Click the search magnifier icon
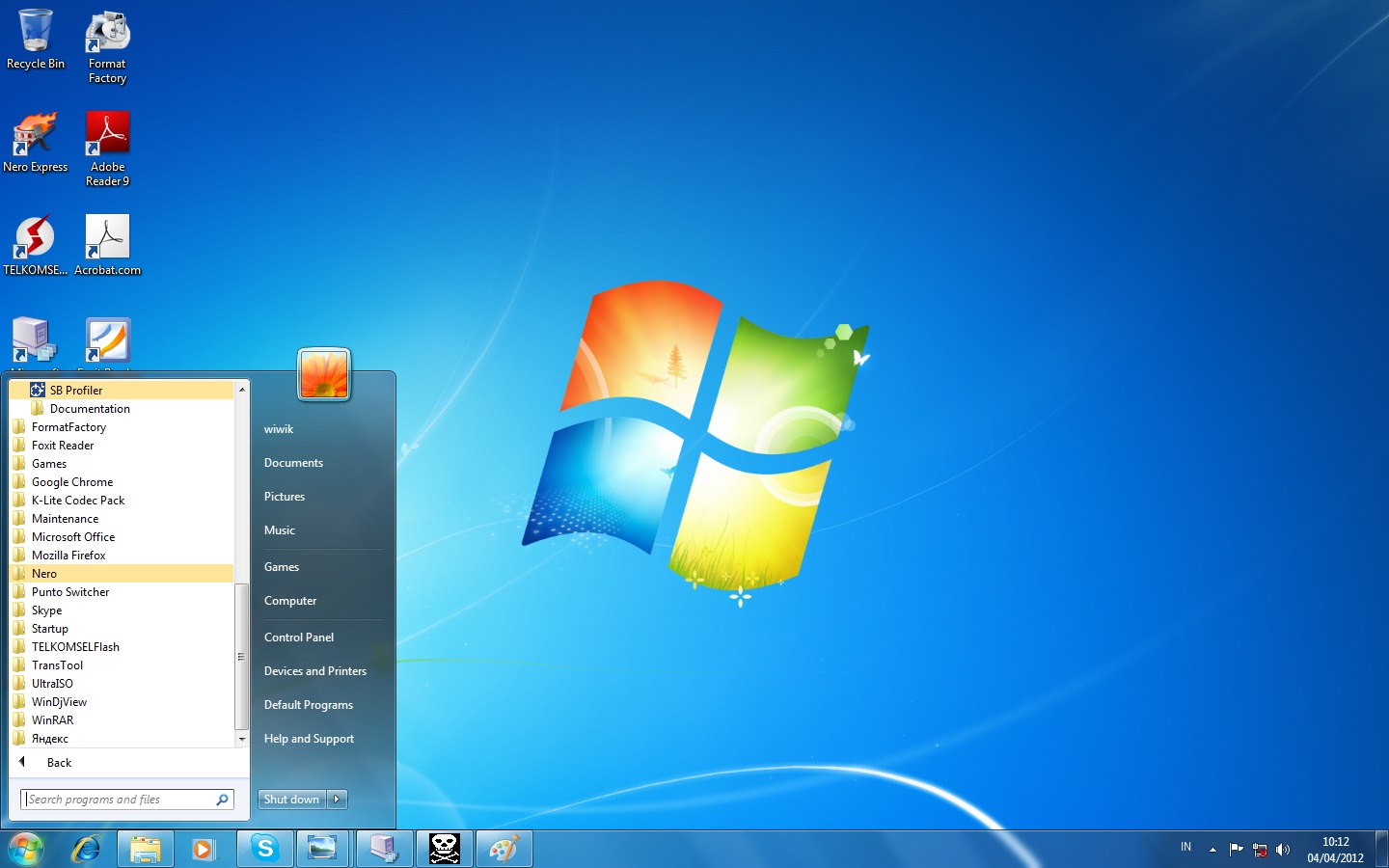 222,800
